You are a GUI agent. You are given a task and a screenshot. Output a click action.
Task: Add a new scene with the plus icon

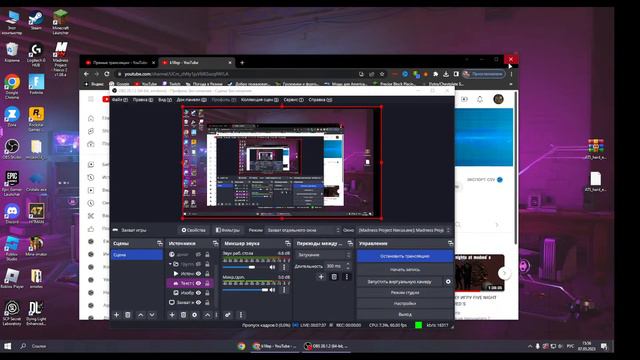(116, 315)
